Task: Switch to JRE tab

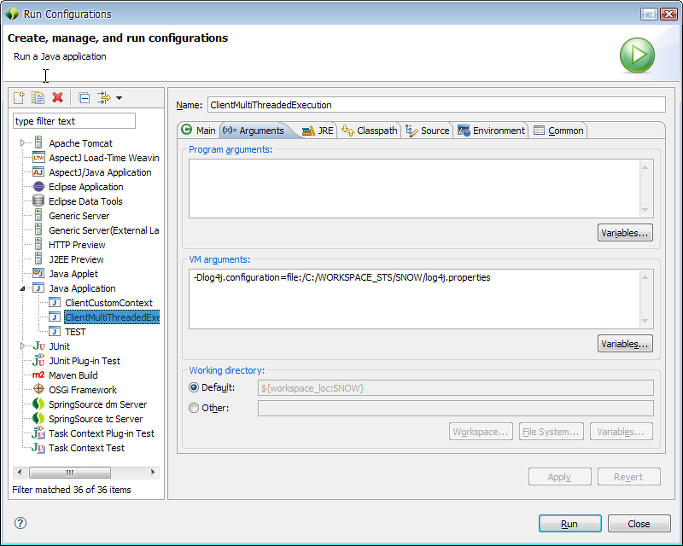Action: (318, 130)
